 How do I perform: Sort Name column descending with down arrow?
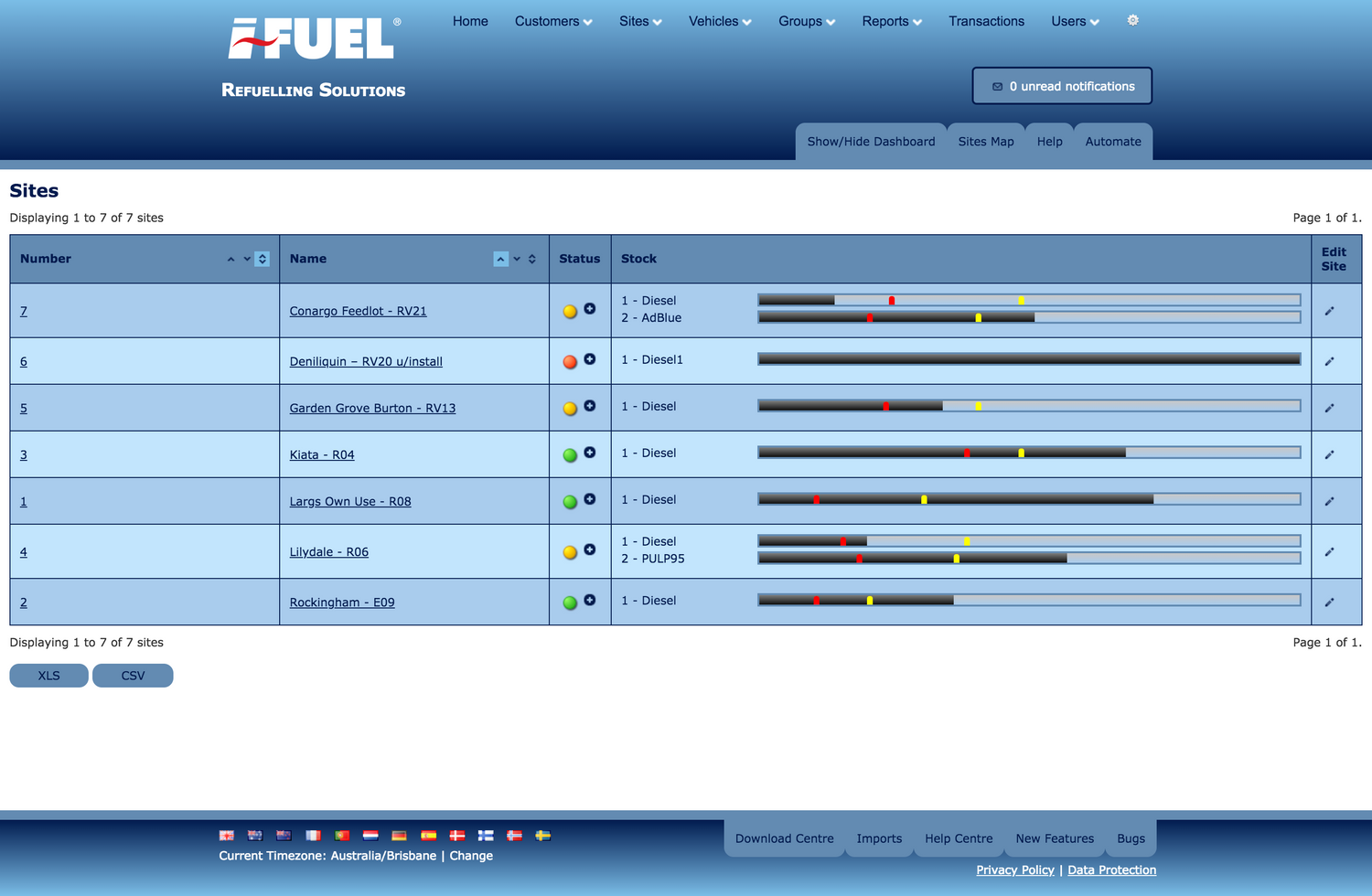pyautogui.click(x=517, y=260)
